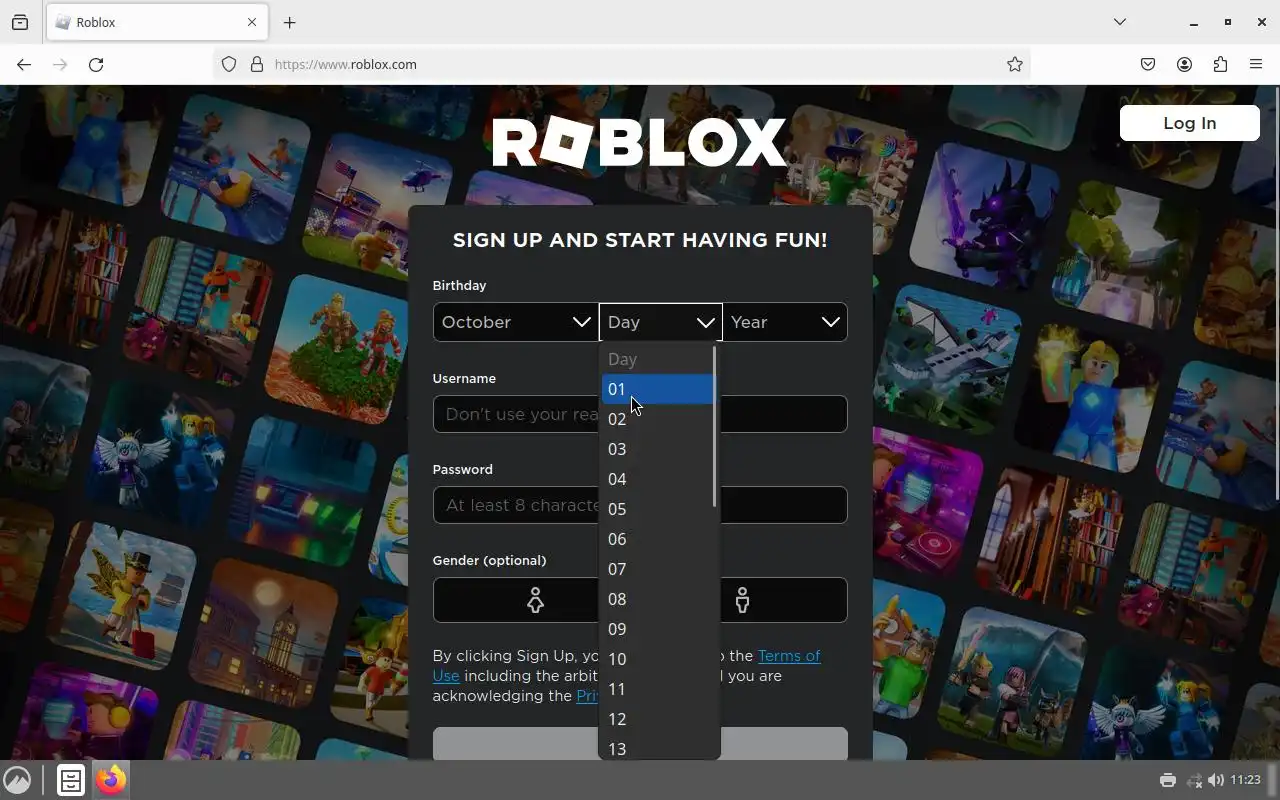1280x800 pixels.
Task: Click the Firefox taskbar icon
Action: point(111,780)
